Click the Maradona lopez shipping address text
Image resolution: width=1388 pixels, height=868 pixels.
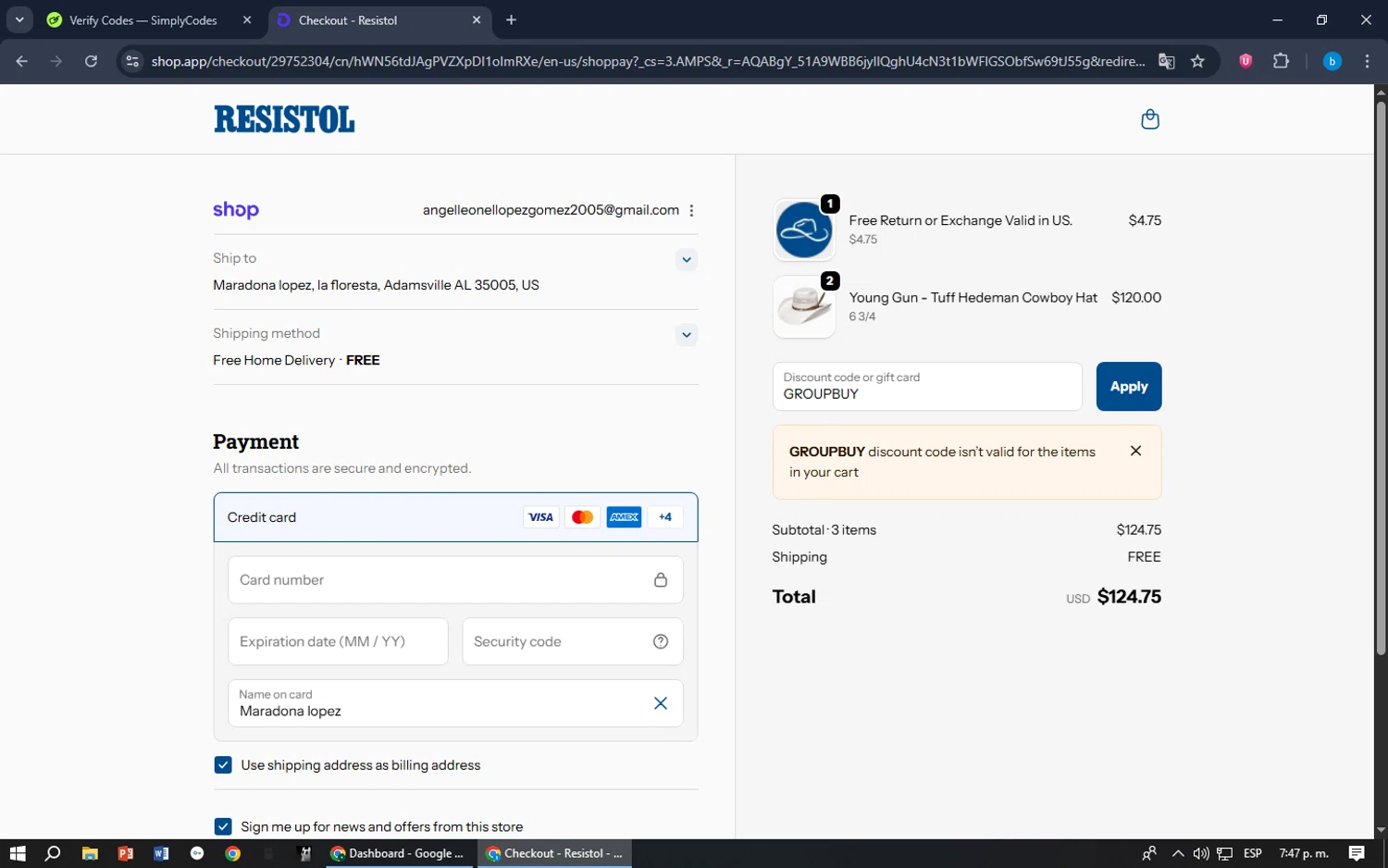pyautogui.click(x=376, y=285)
